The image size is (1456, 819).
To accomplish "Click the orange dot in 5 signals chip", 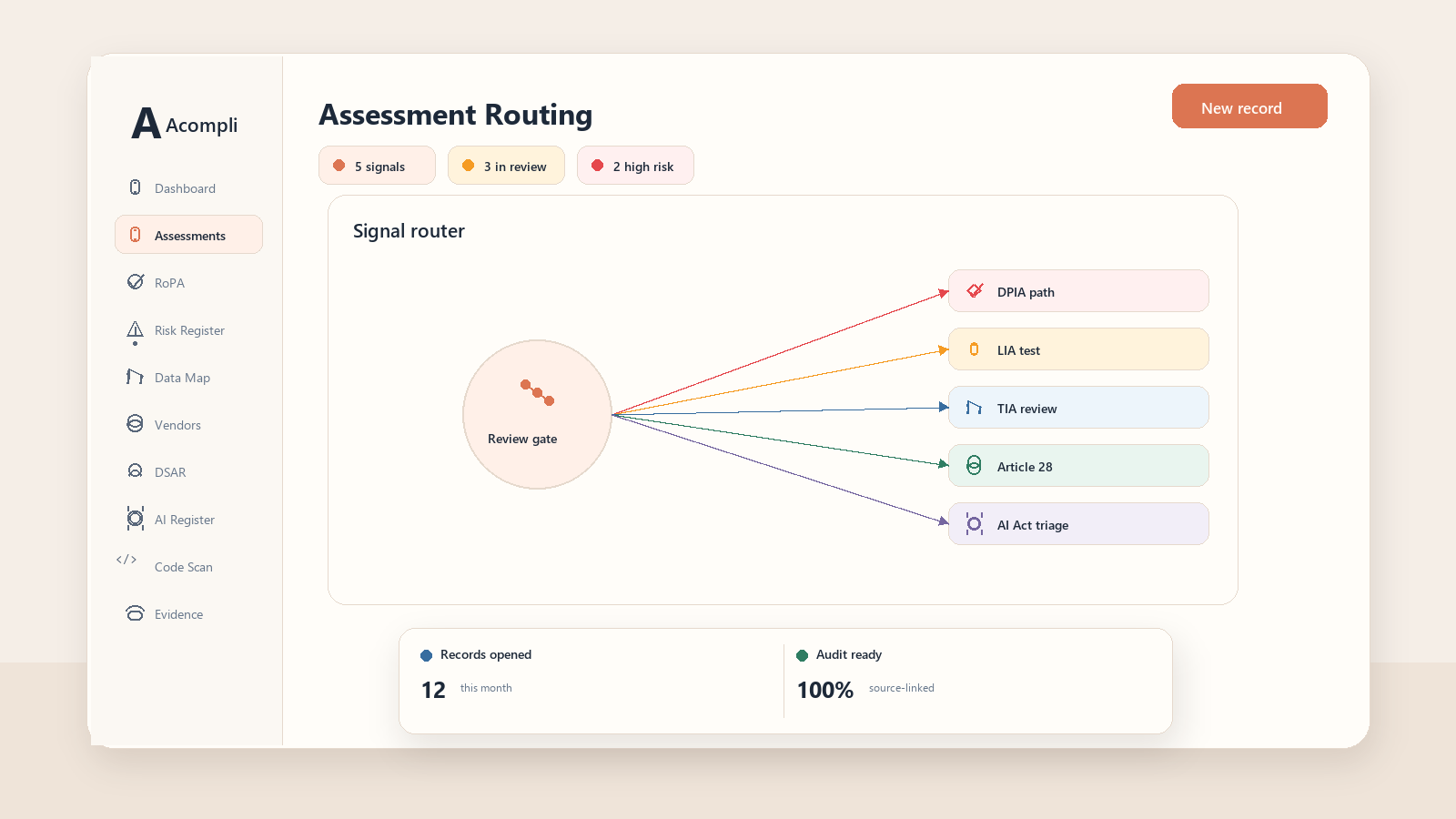I will click(339, 166).
